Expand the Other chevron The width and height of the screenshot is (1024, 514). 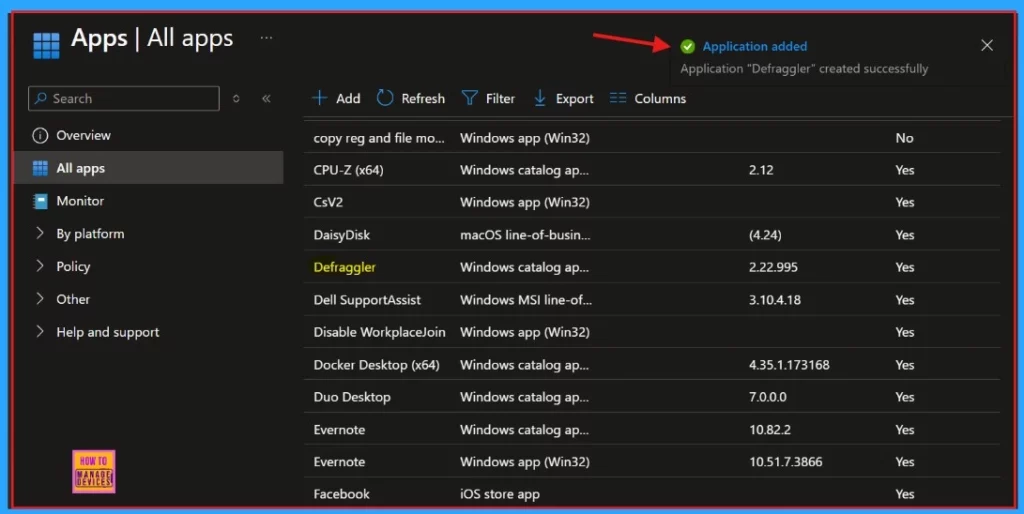pos(40,298)
